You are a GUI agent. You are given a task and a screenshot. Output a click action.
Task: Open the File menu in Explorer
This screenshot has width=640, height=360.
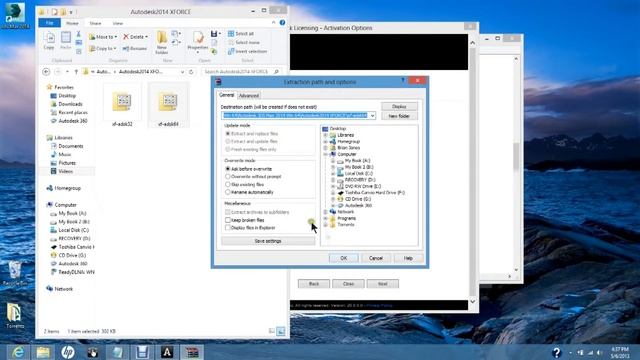click(x=49, y=23)
